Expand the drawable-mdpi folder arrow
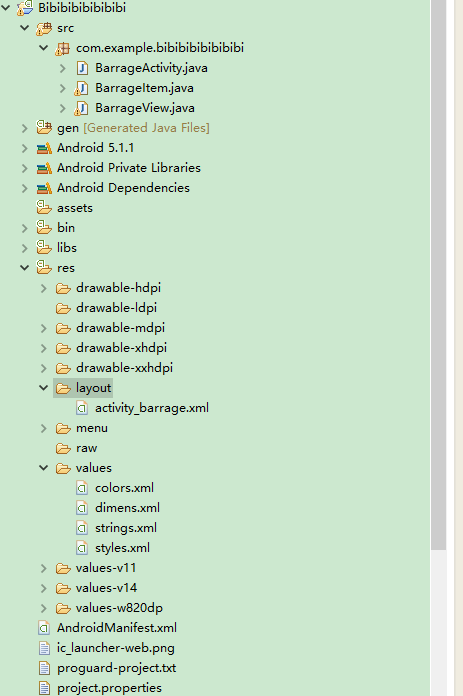The width and height of the screenshot is (463, 696). coord(44,328)
